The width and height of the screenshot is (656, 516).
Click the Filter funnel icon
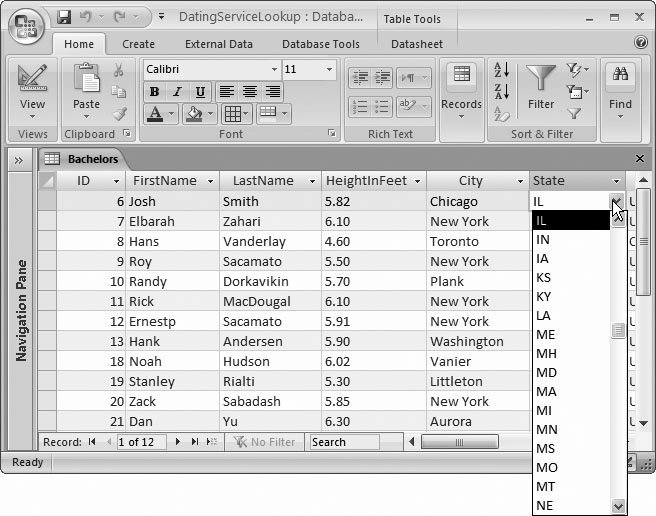541,79
